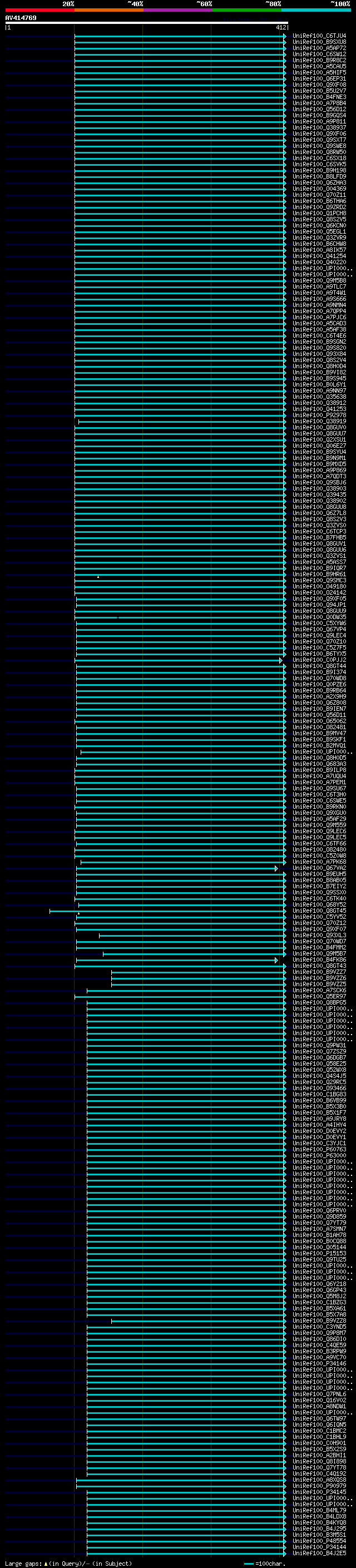Select the UniRef100_Q9XGU0 label

[x=319, y=813]
